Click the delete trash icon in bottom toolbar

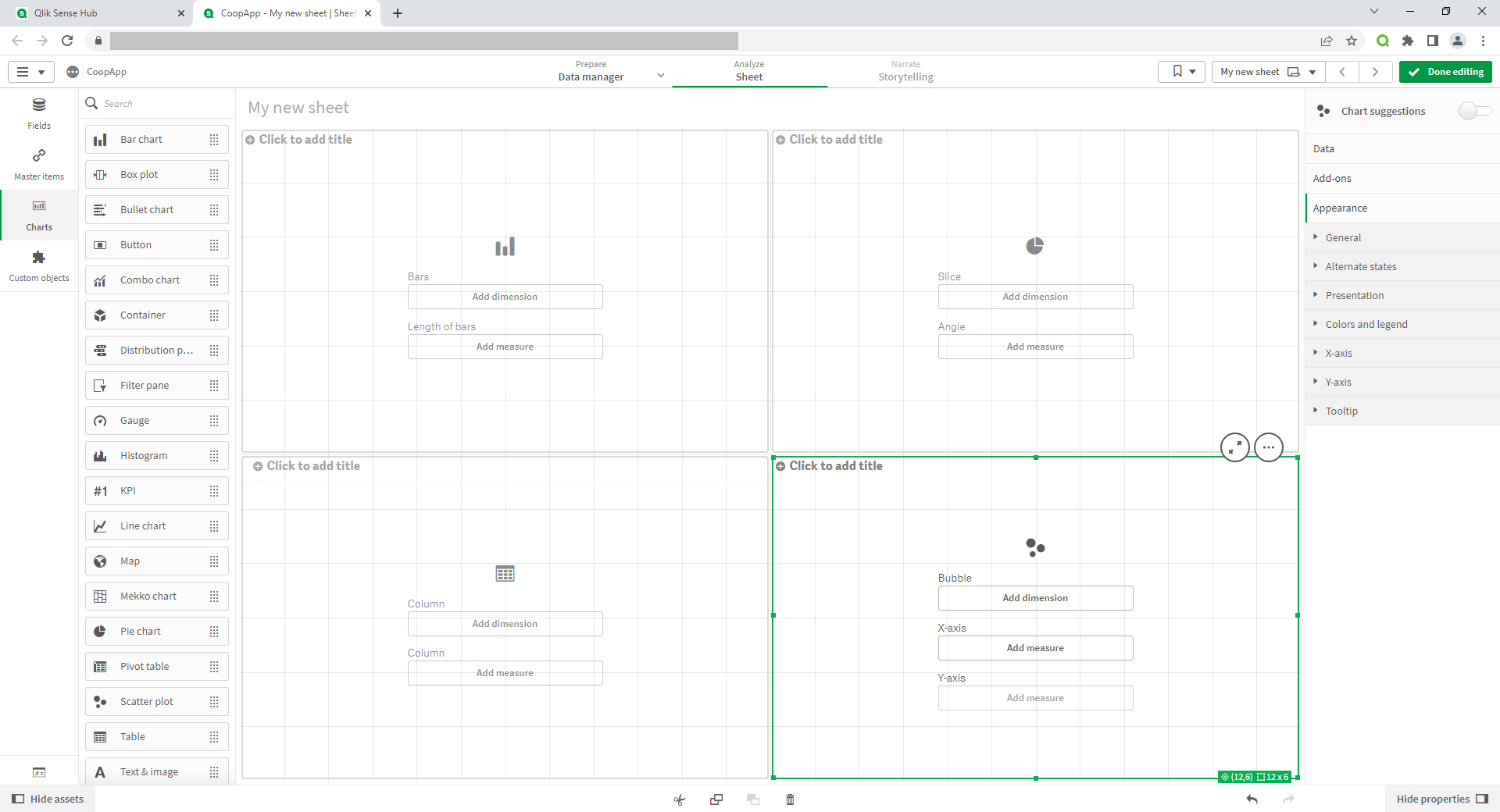coord(790,800)
